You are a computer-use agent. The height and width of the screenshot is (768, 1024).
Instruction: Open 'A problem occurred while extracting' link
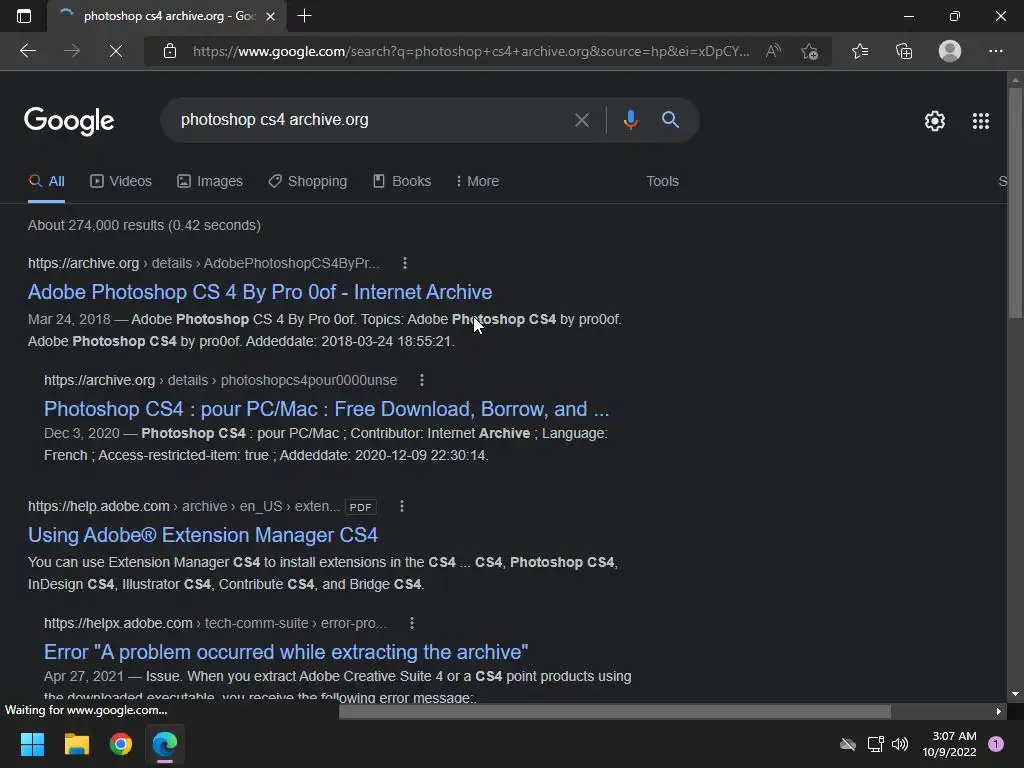pos(286,652)
